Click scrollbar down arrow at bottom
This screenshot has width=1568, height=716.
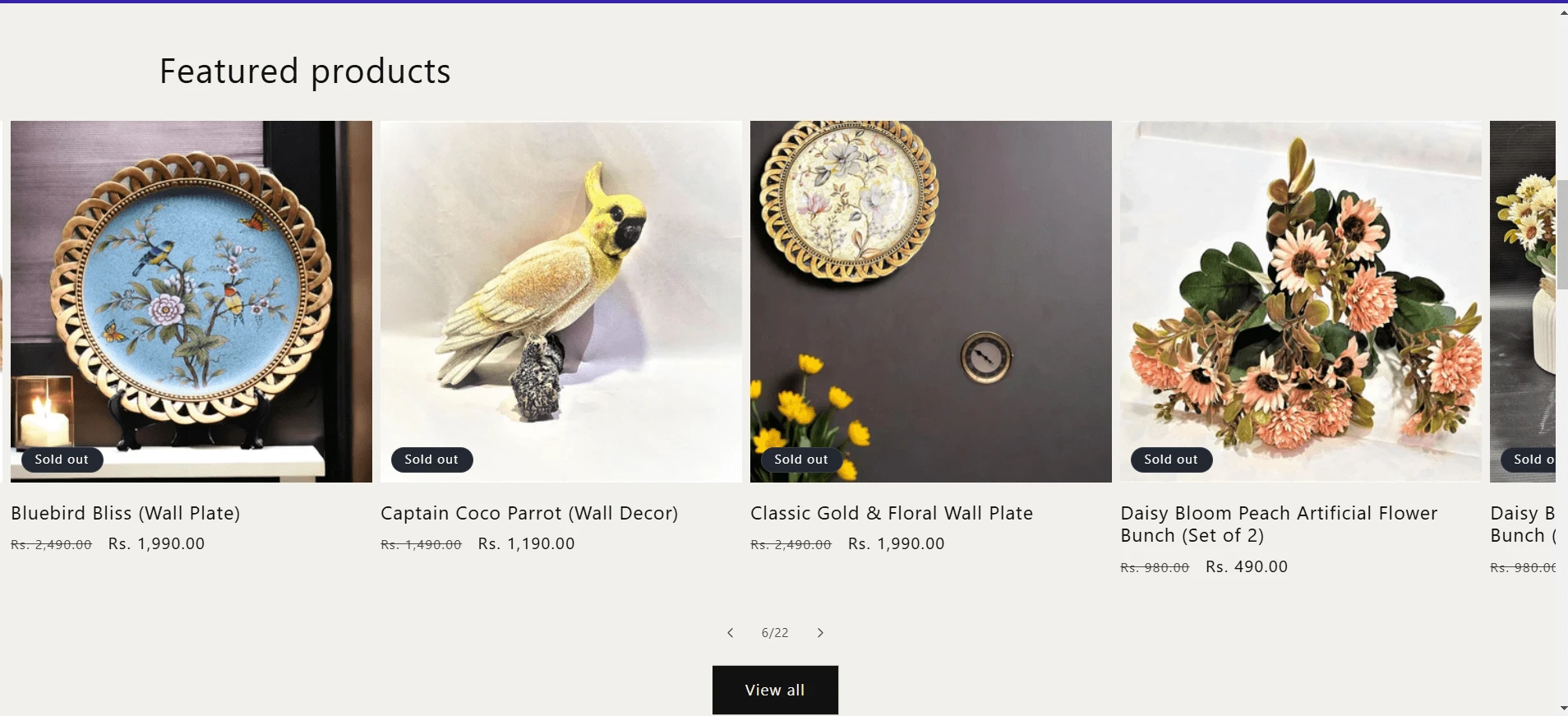tap(1562, 708)
